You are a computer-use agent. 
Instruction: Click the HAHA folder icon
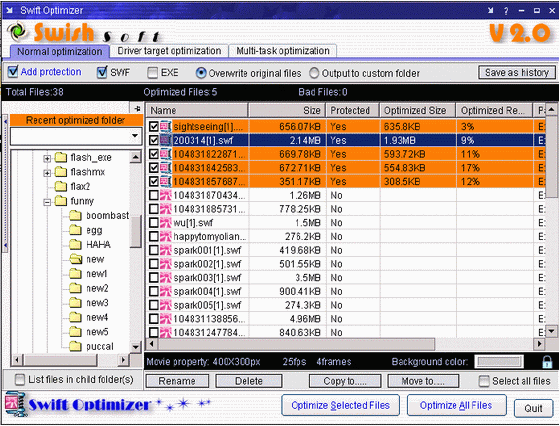tap(75, 245)
